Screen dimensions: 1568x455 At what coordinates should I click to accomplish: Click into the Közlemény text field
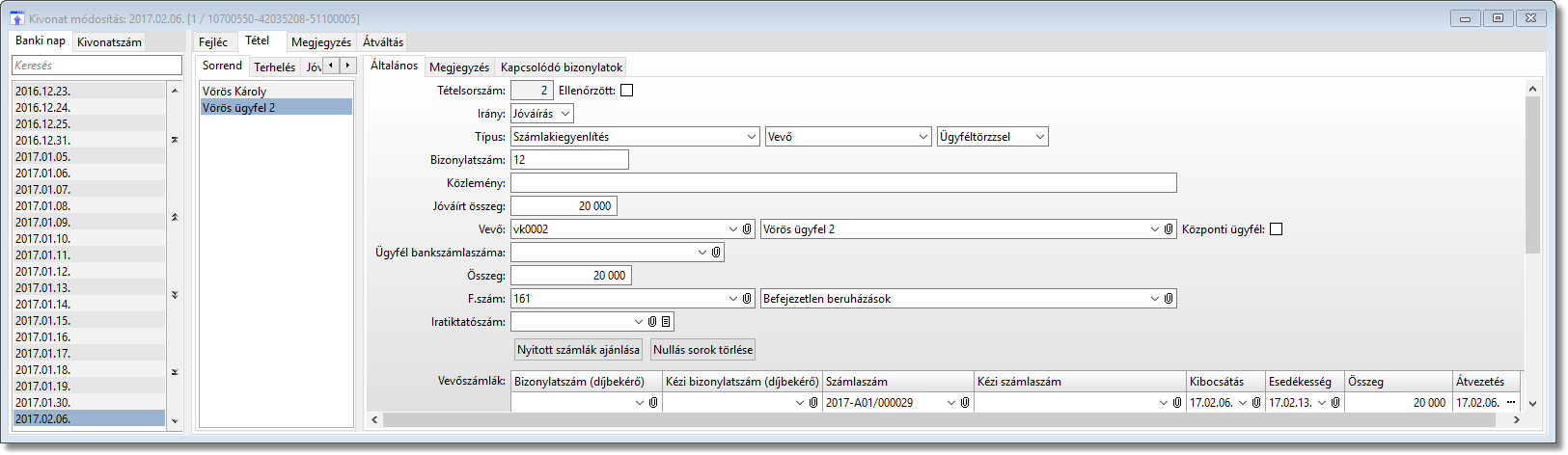(x=843, y=183)
